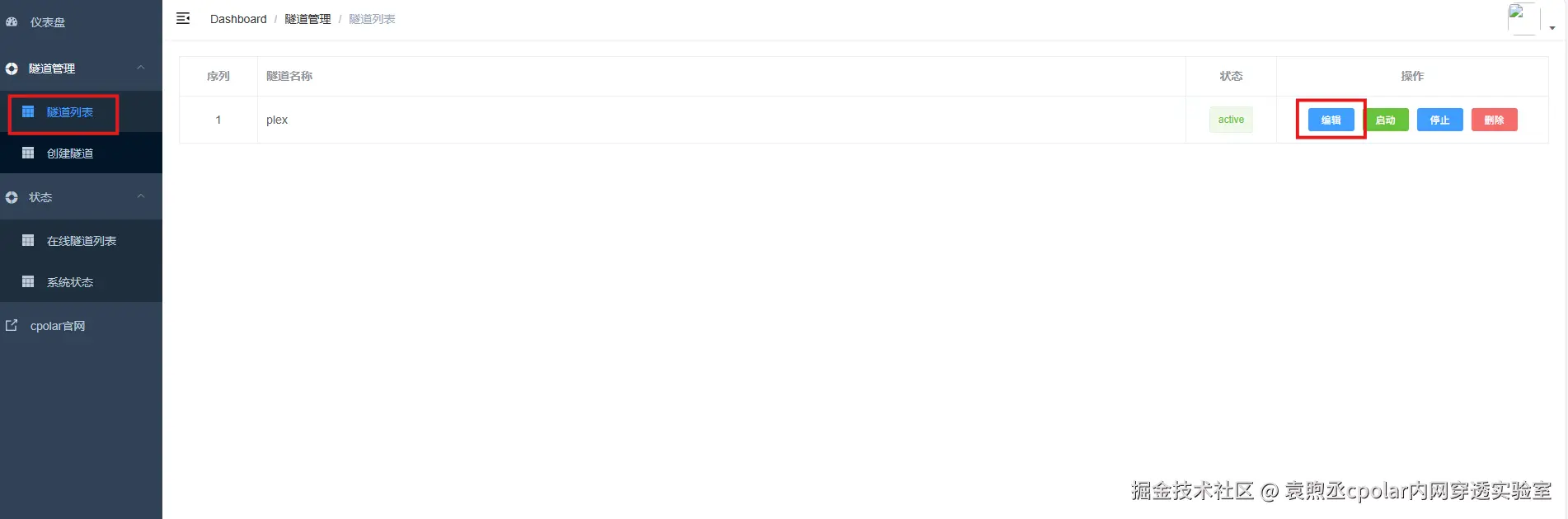This screenshot has height=519, width=1568.
Task: Click the plus icon beside 状态 menu
Action: (12, 197)
